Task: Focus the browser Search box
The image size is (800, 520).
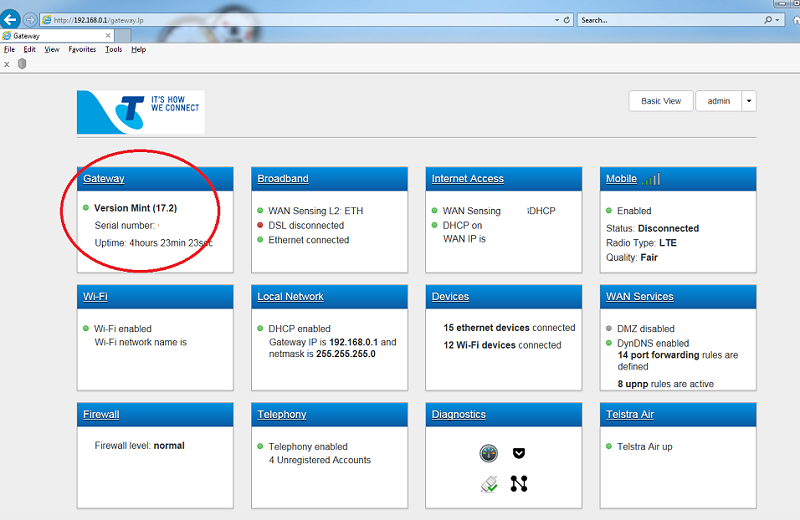Action: (x=670, y=20)
